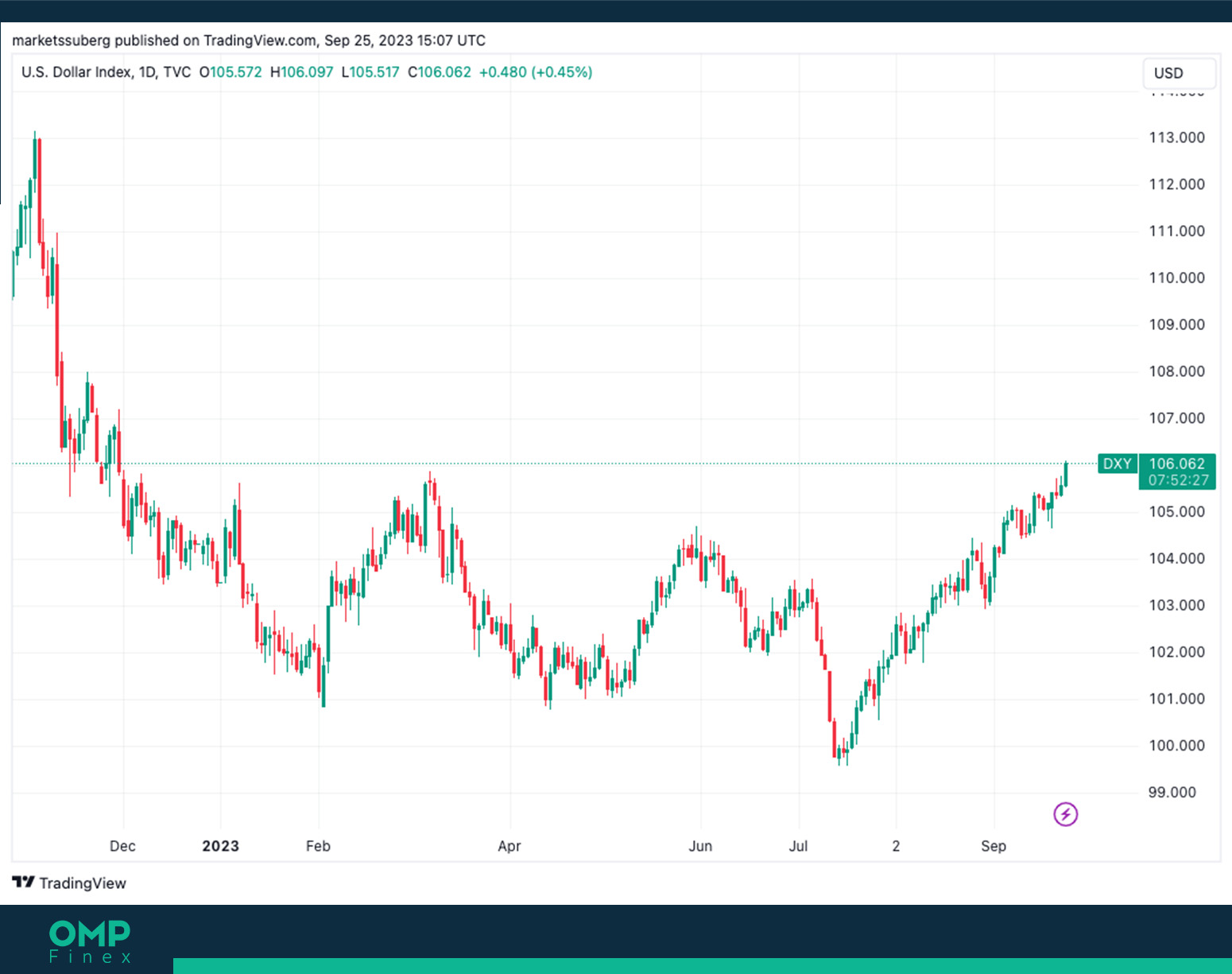
Task: Click the 103.000 price axis label
Action: [1176, 605]
